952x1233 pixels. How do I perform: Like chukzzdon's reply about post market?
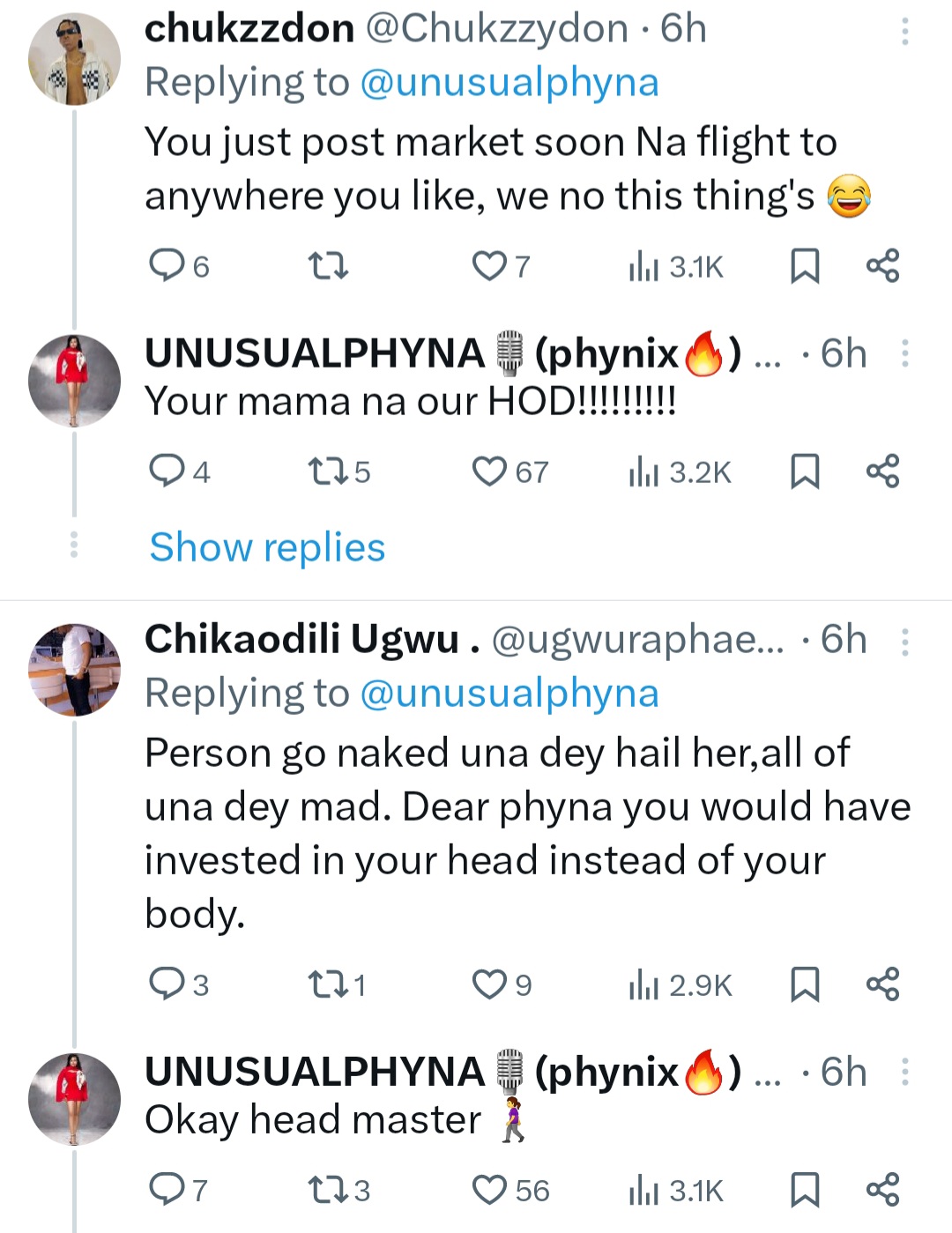488,265
